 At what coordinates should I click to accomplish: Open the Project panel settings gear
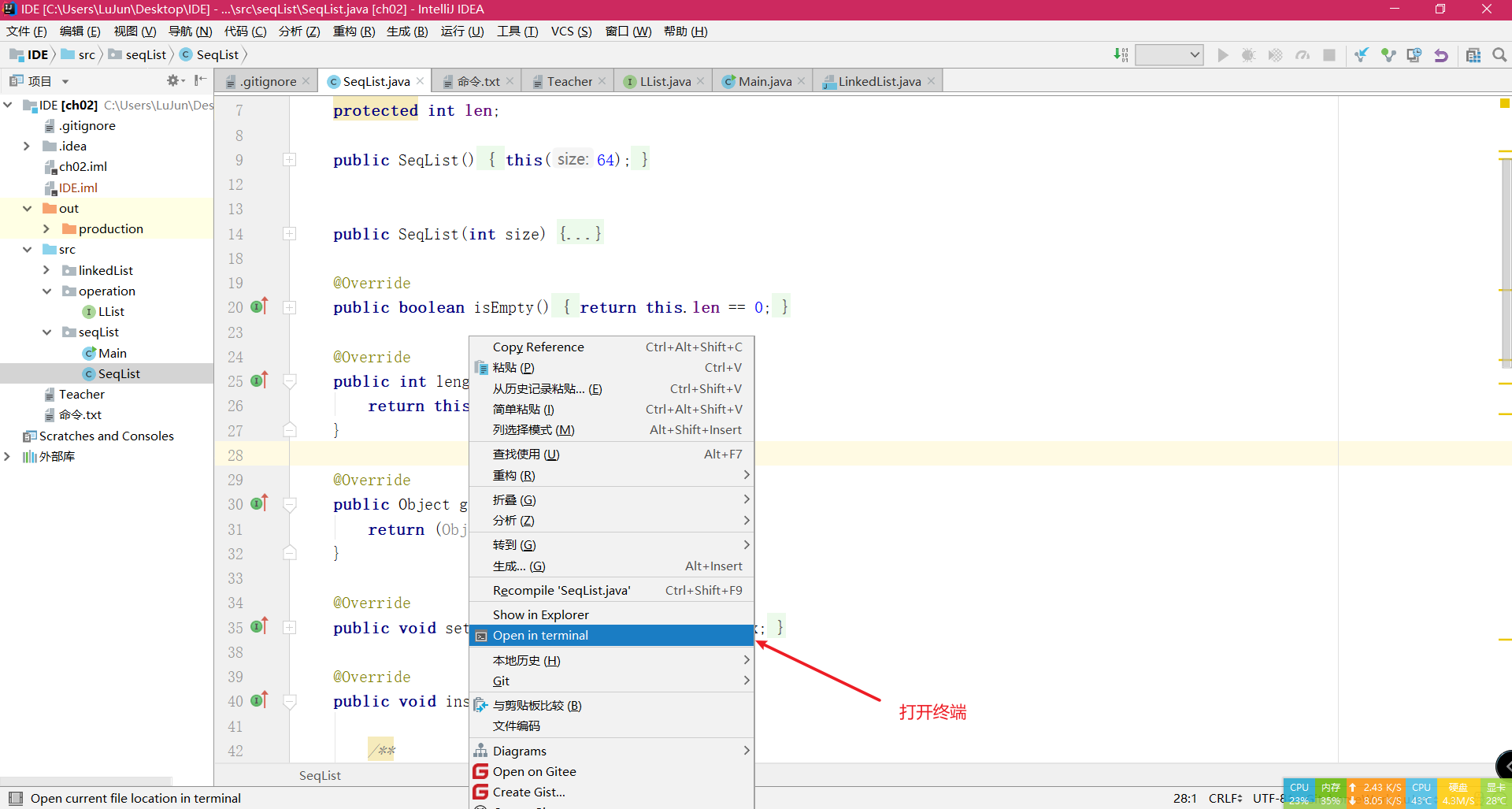(173, 80)
